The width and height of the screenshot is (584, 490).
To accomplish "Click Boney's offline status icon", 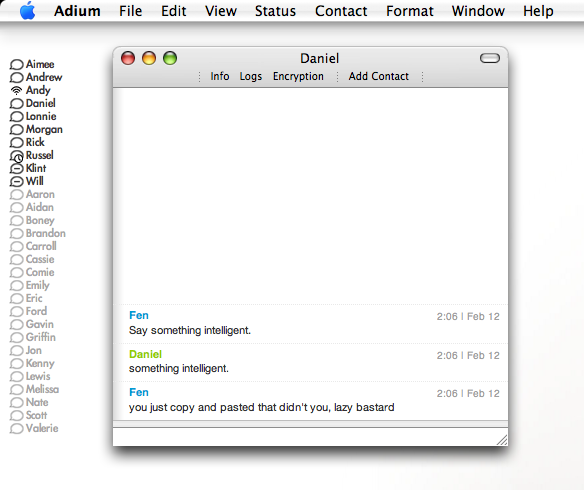I will (16, 221).
